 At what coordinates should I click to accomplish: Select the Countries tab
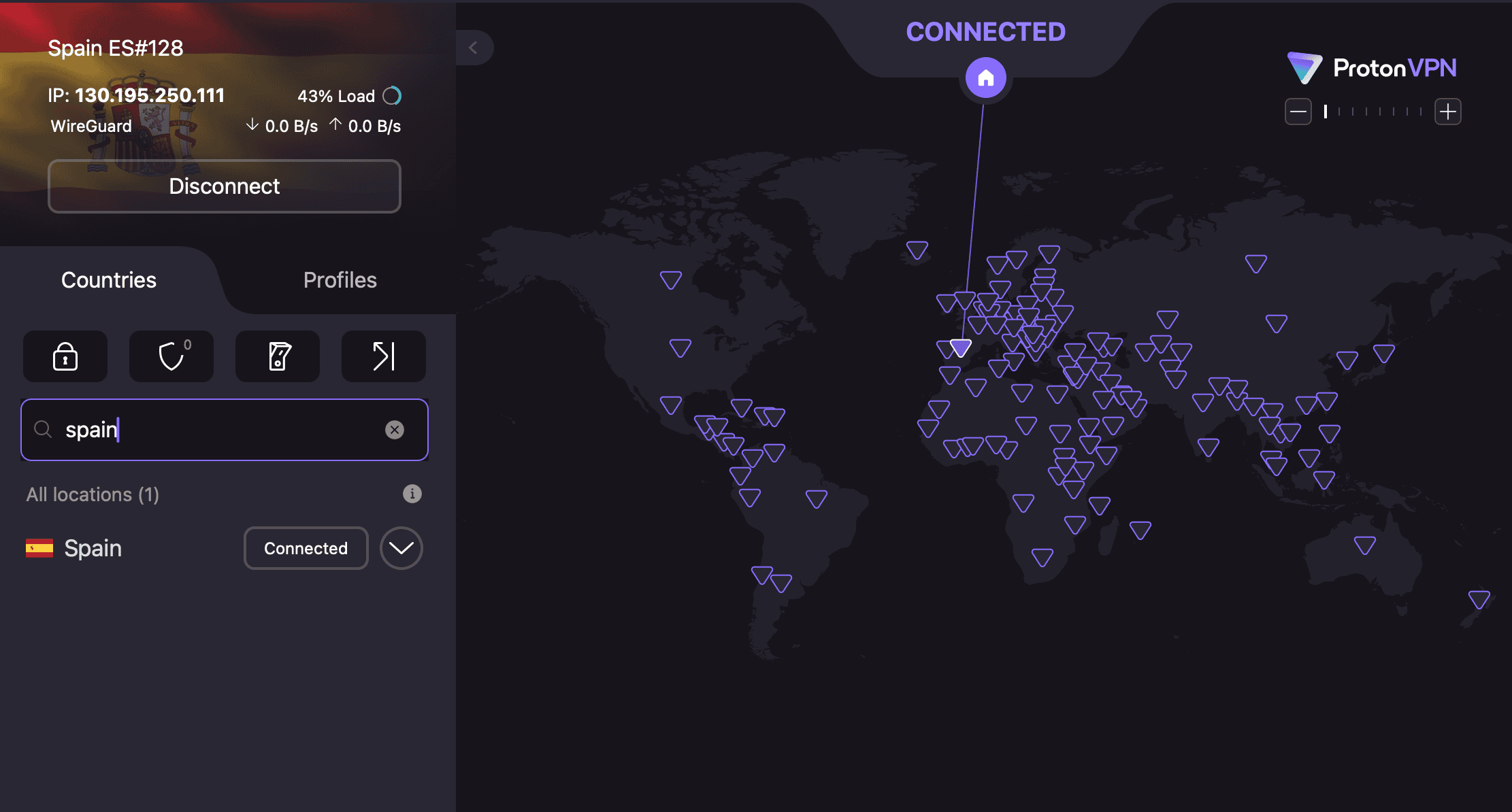pos(109,280)
